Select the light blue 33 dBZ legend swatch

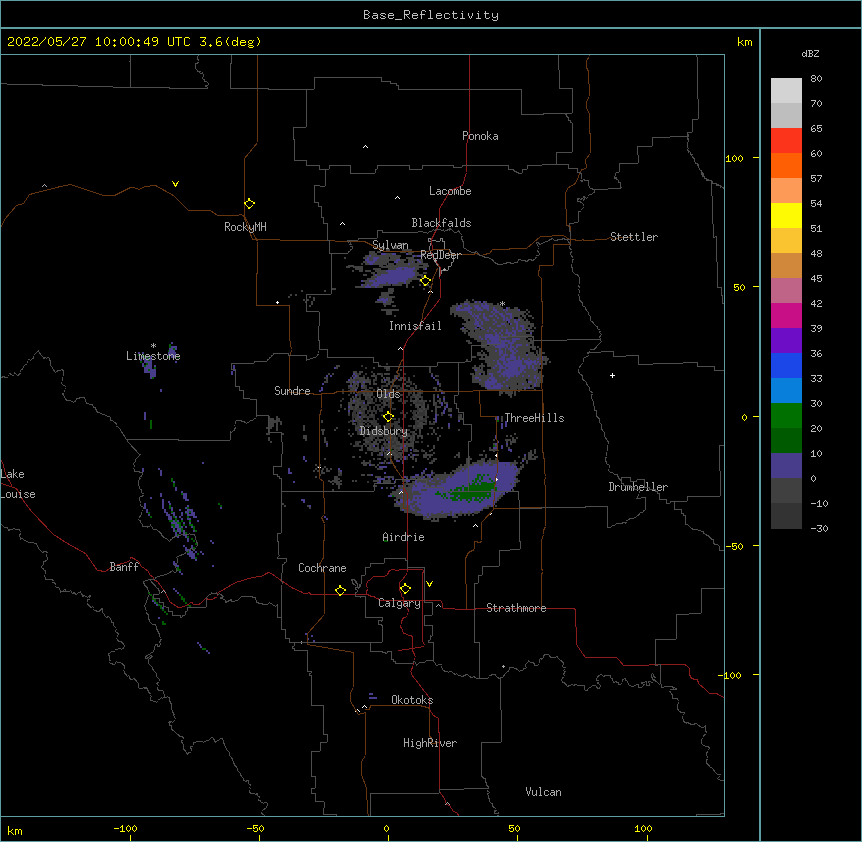[x=786, y=390]
